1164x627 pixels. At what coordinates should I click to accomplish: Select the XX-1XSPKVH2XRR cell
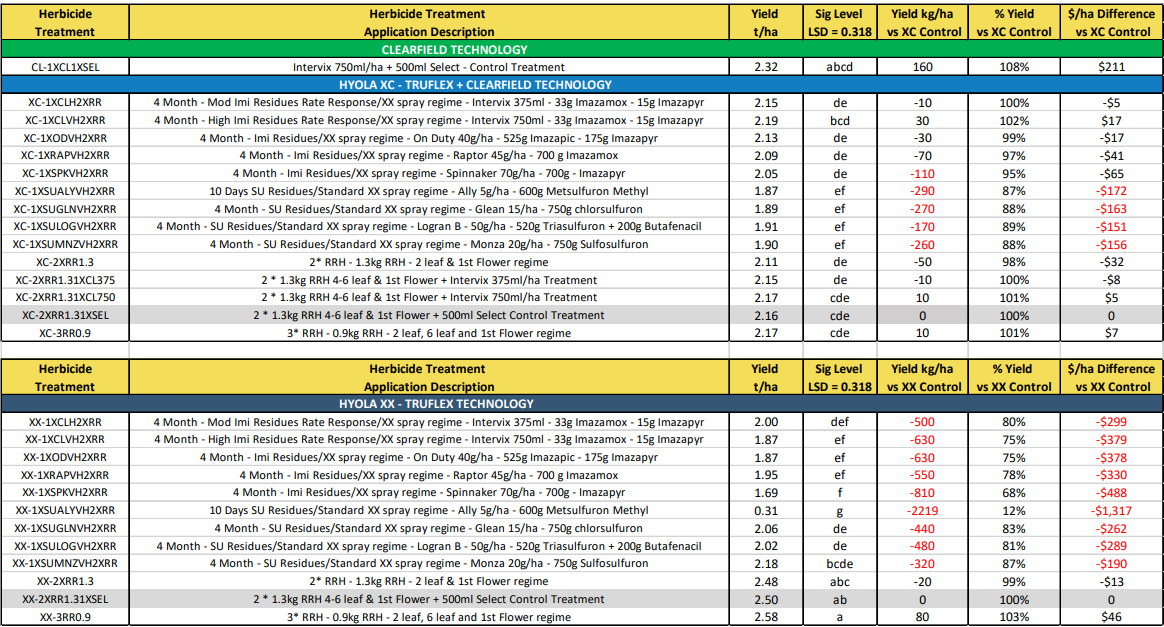[65, 492]
